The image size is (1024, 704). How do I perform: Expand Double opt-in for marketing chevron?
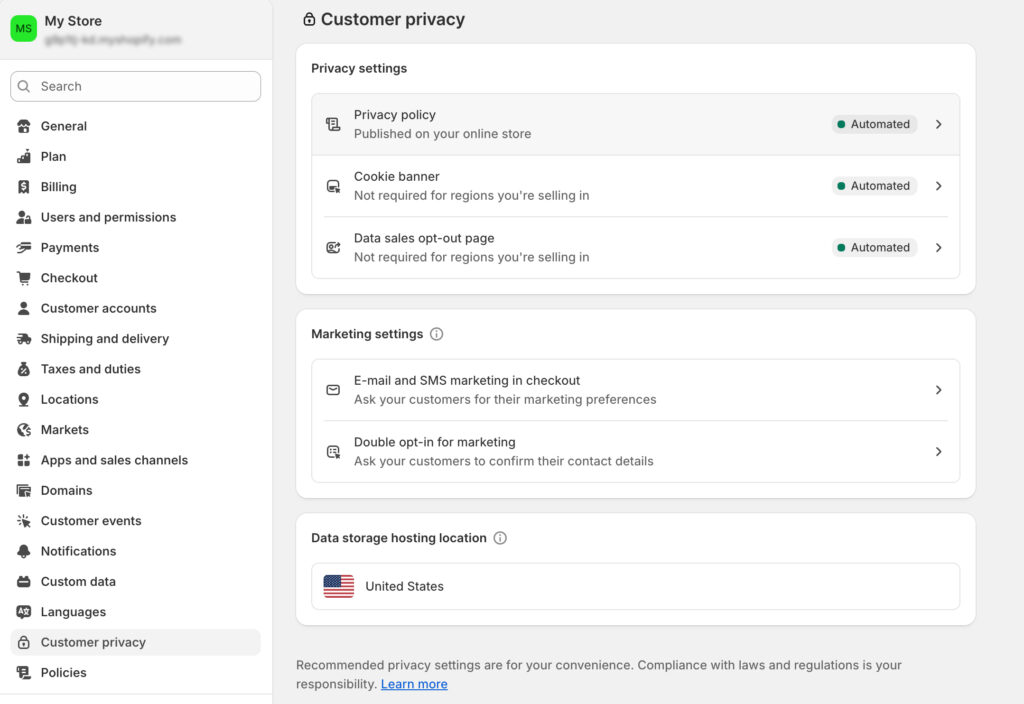(938, 452)
